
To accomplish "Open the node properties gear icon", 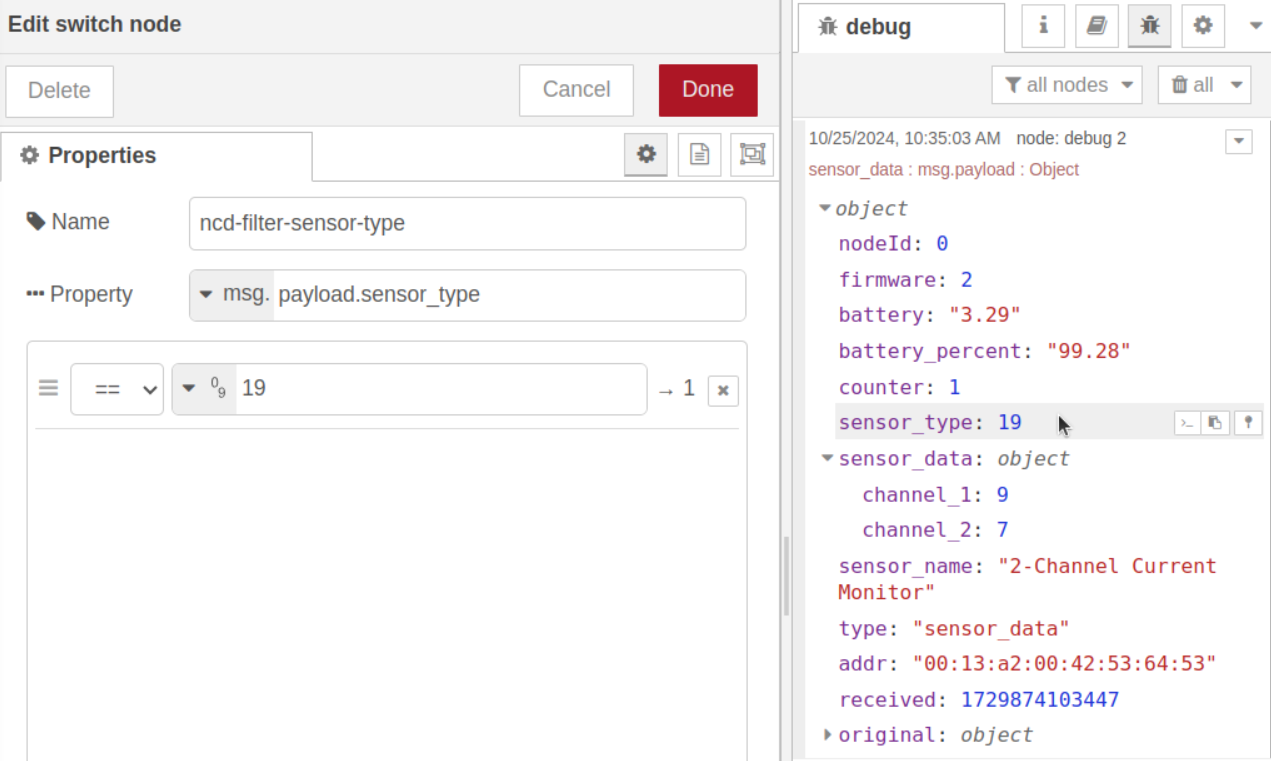I will pos(646,154).
